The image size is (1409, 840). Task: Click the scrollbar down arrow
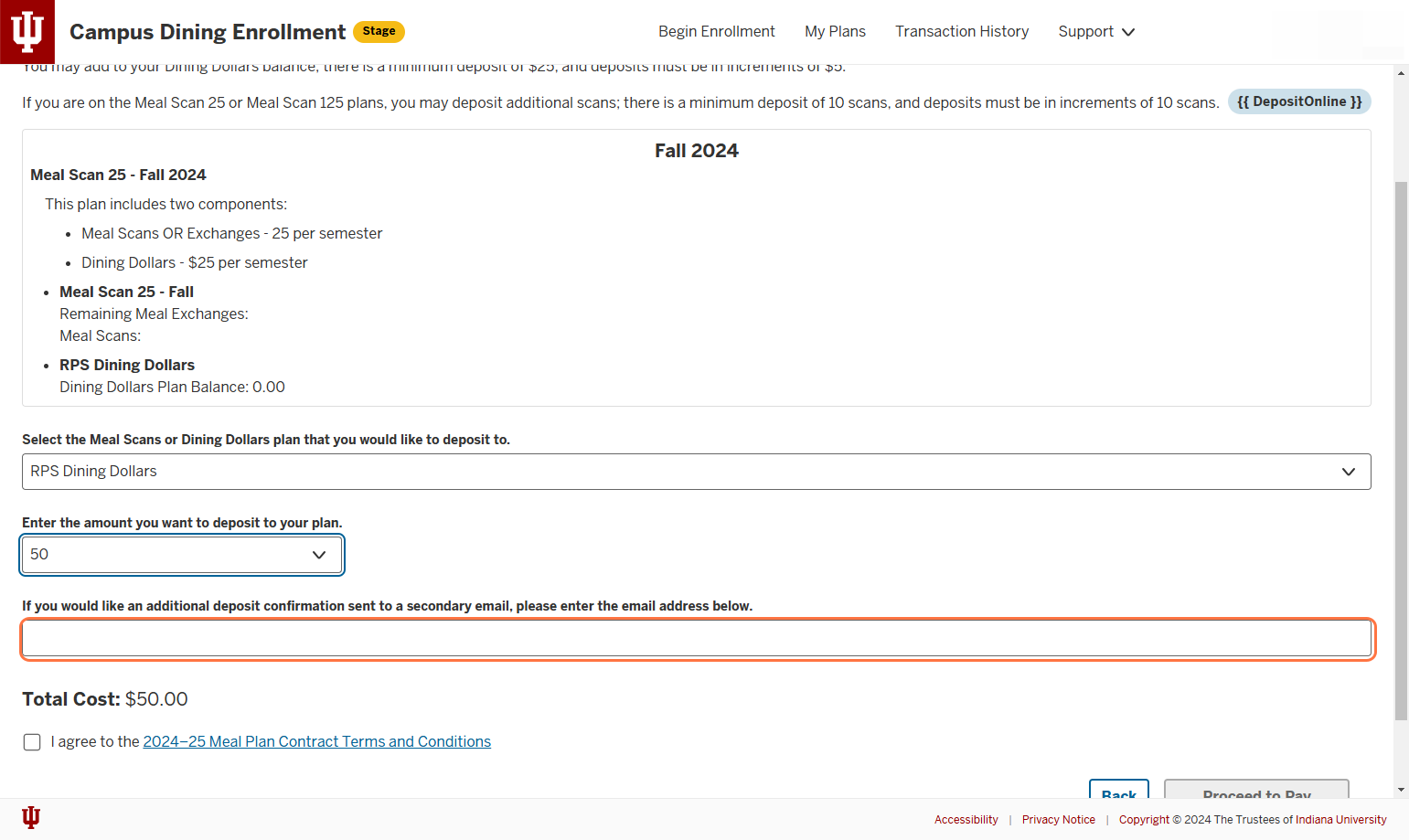[1401, 790]
